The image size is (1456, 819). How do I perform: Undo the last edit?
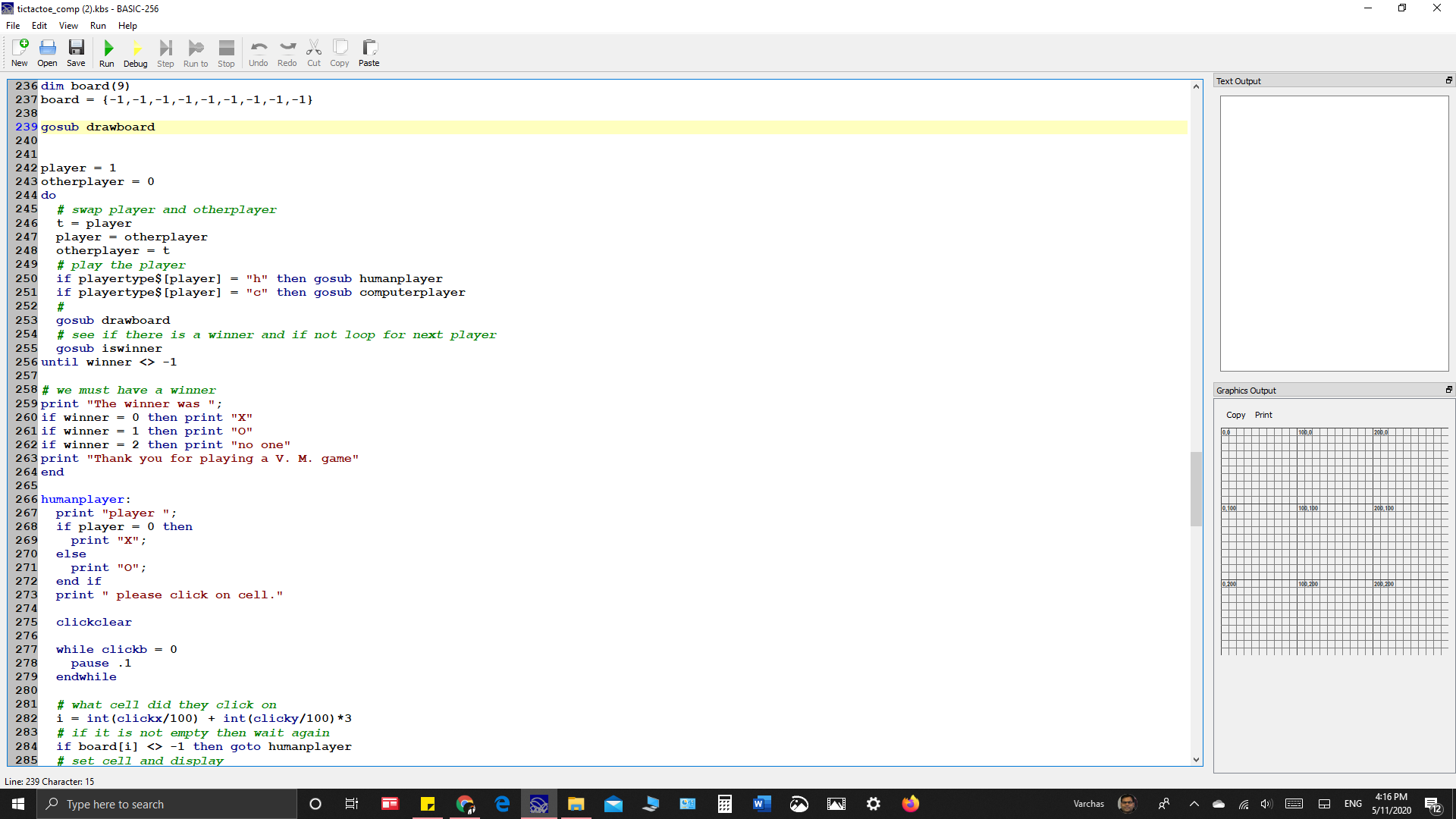pos(259,53)
